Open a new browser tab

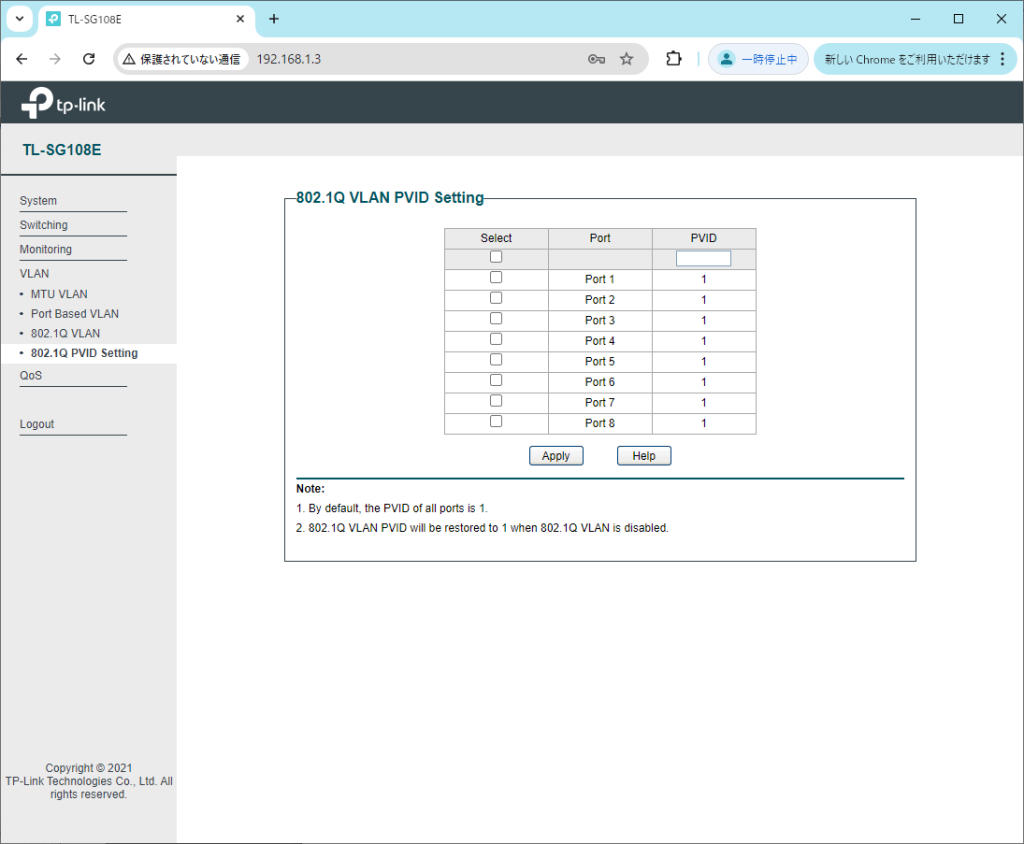point(274,19)
